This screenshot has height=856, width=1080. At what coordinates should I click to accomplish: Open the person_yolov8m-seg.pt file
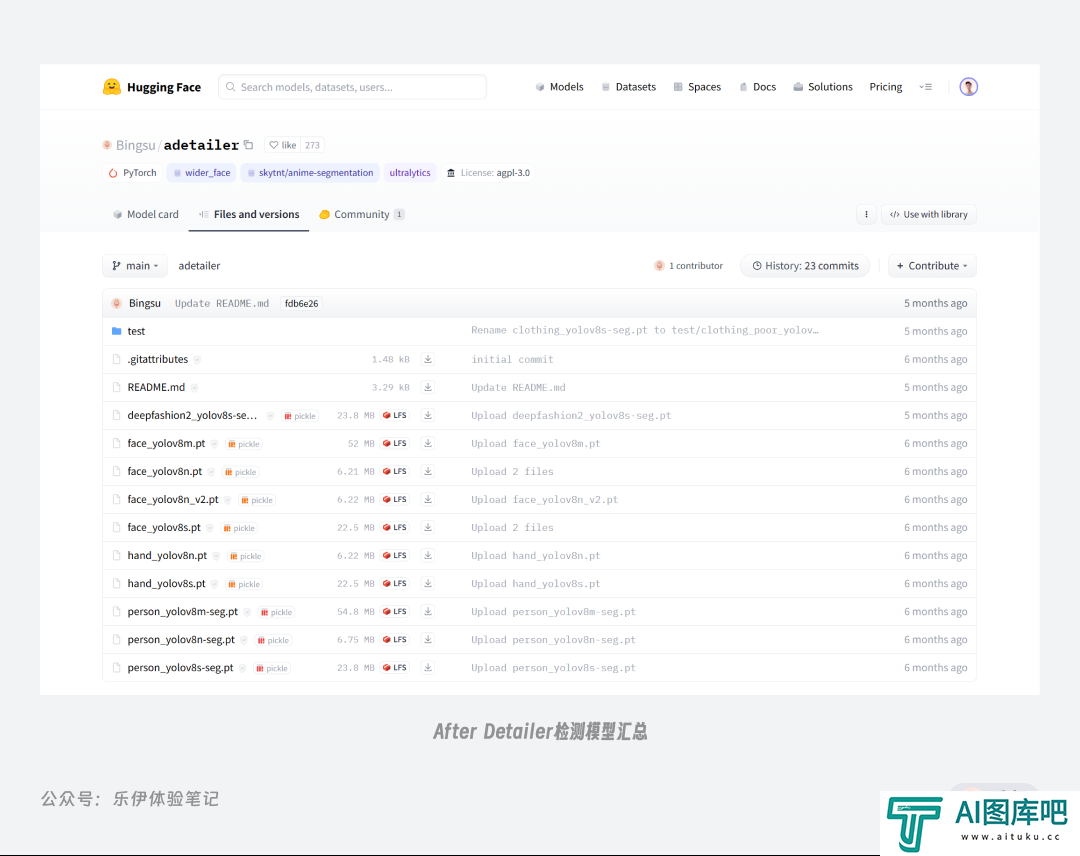(183, 612)
